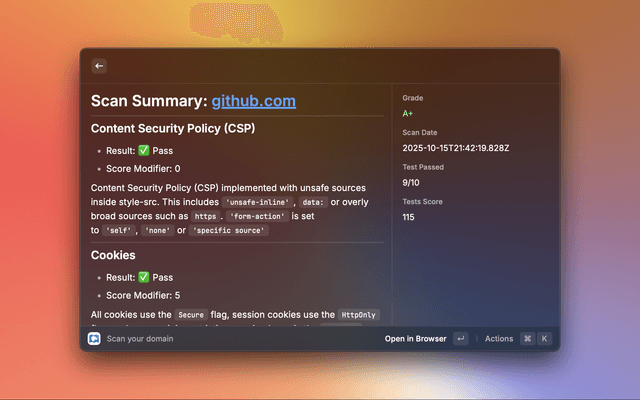Click the extension icon beside Scan your domain

point(94,339)
